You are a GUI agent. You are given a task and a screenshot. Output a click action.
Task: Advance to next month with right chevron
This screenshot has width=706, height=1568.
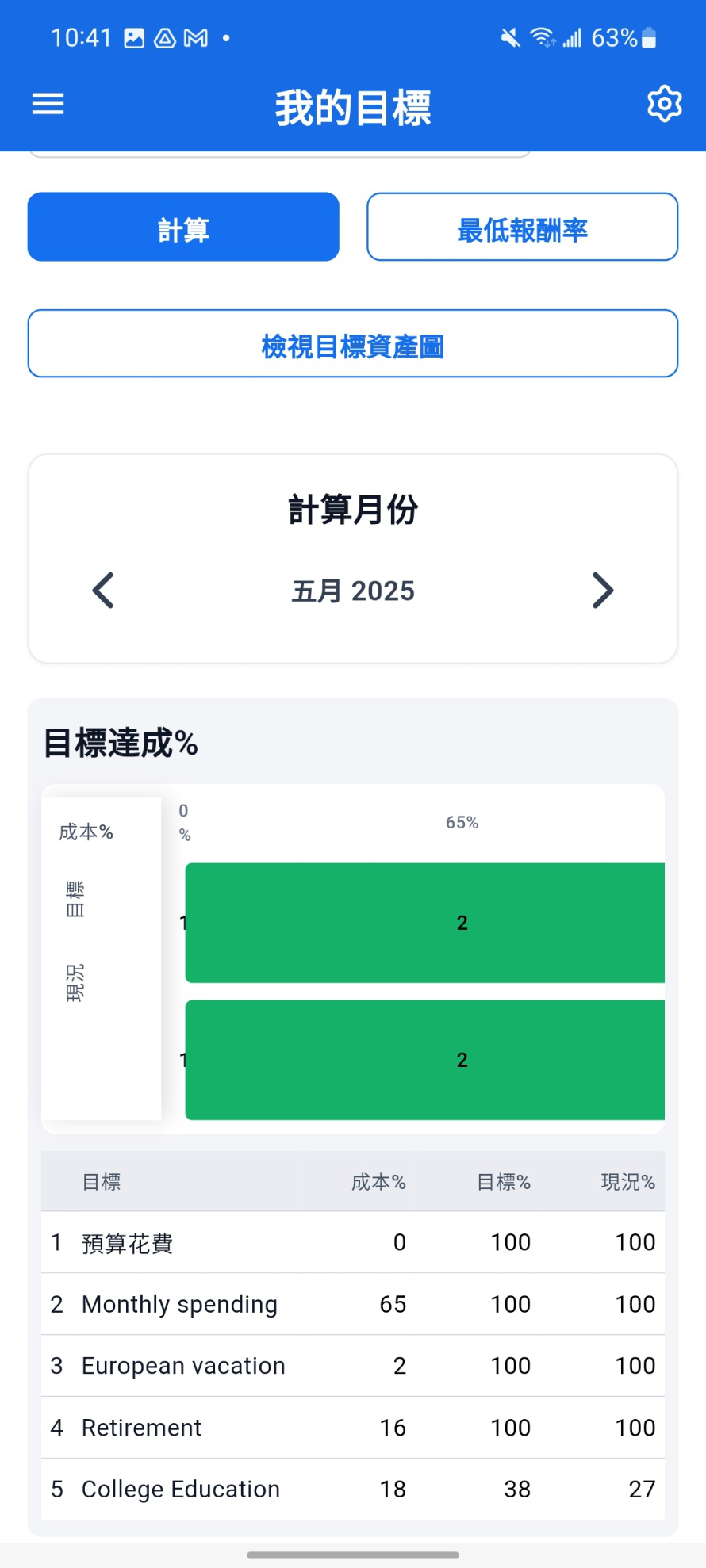(603, 591)
